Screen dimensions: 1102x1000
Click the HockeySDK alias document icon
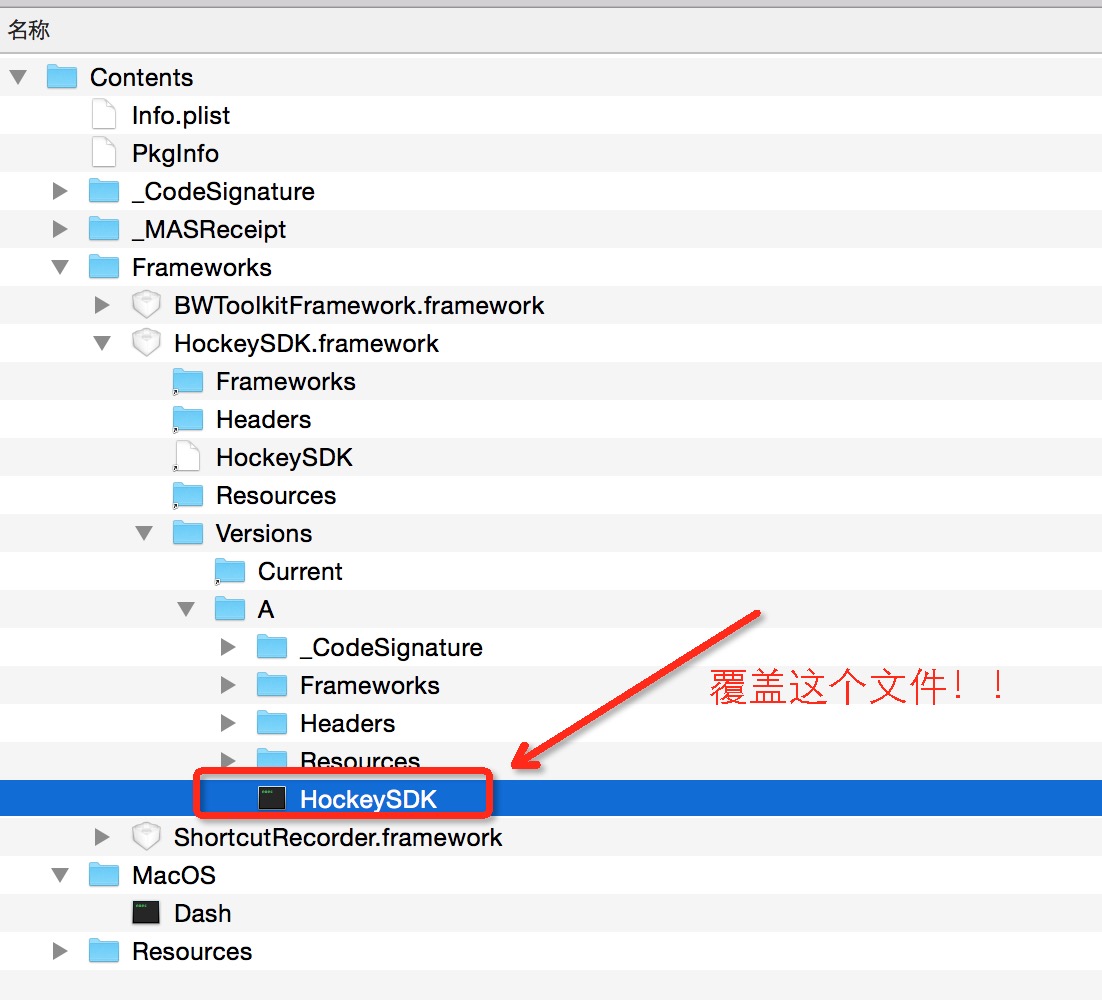187,457
